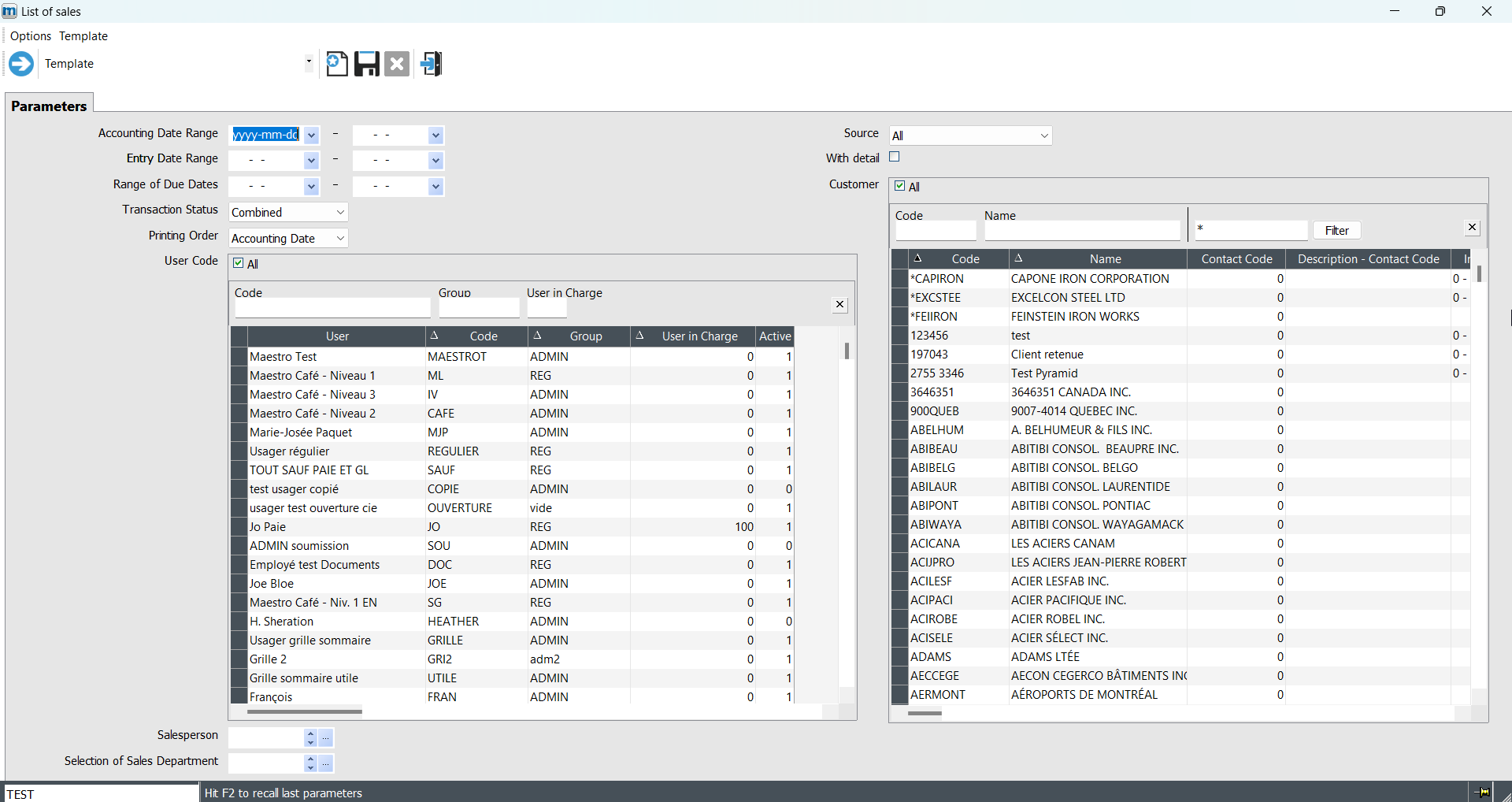The width and height of the screenshot is (1512, 802).
Task: Click the customer Name search field
Action: 1082,231
